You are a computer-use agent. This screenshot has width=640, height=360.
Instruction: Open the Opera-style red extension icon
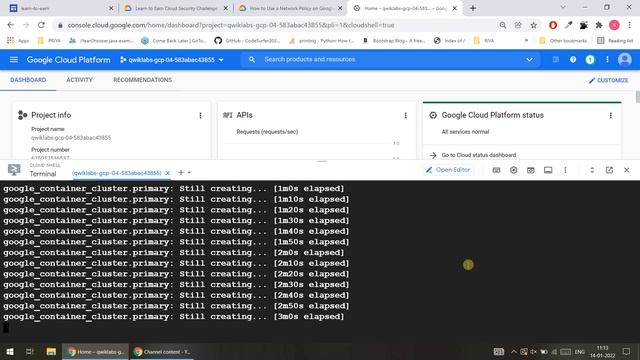pos(553,25)
